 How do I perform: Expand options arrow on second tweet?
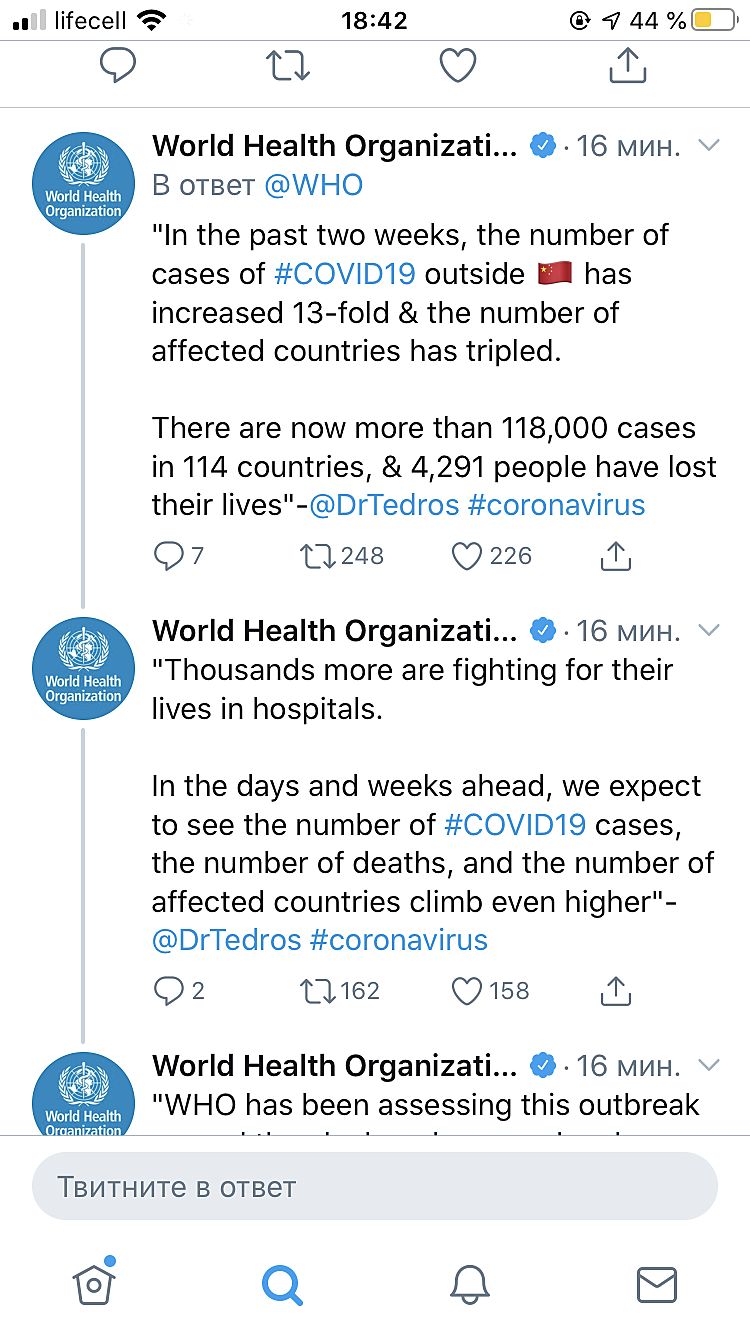click(x=709, y=631)
